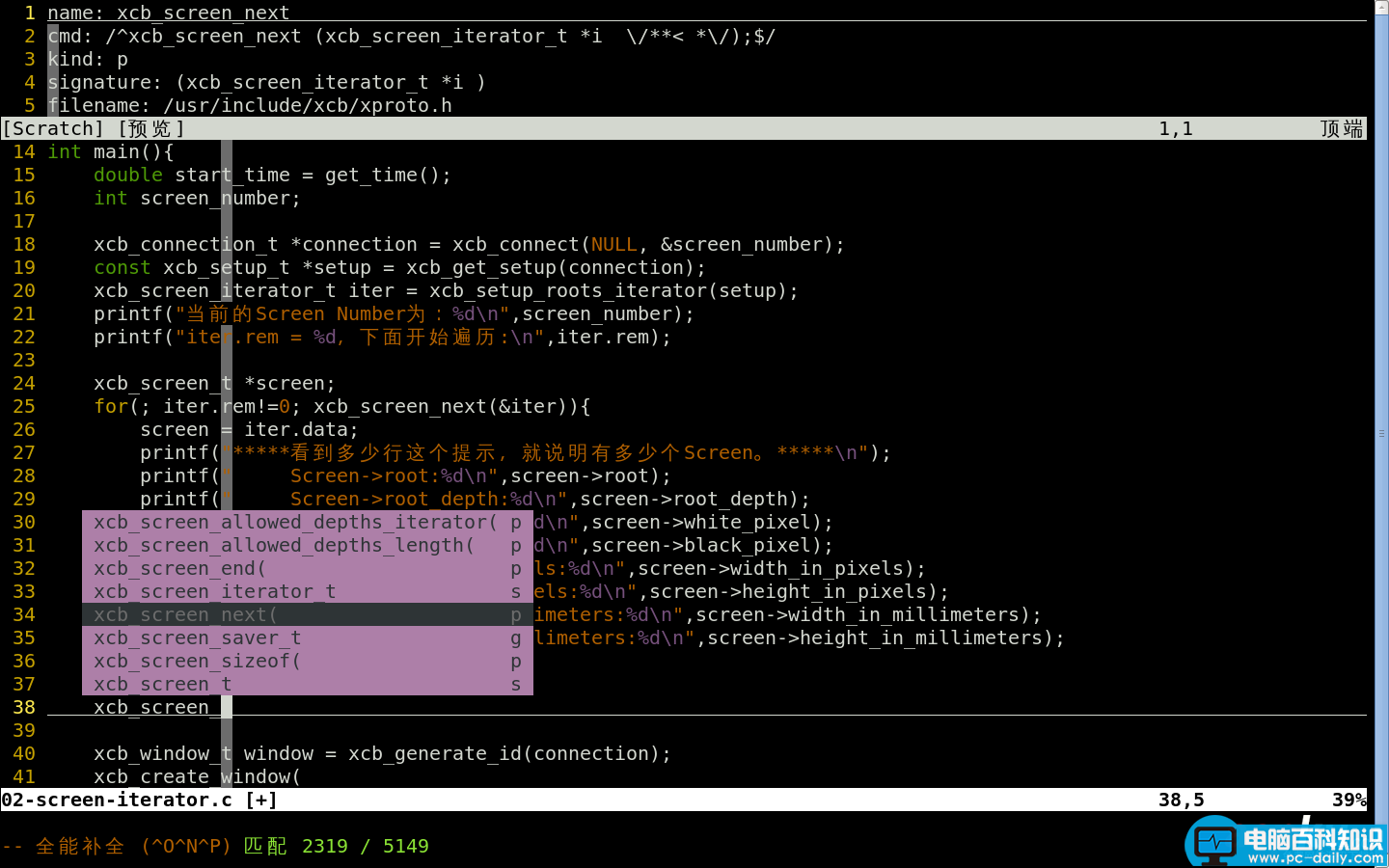The height and width of the screenshot is (868, 1389).
Task: Click the preview line 'name: xcb_screen_next'
Action: point(169,13)
